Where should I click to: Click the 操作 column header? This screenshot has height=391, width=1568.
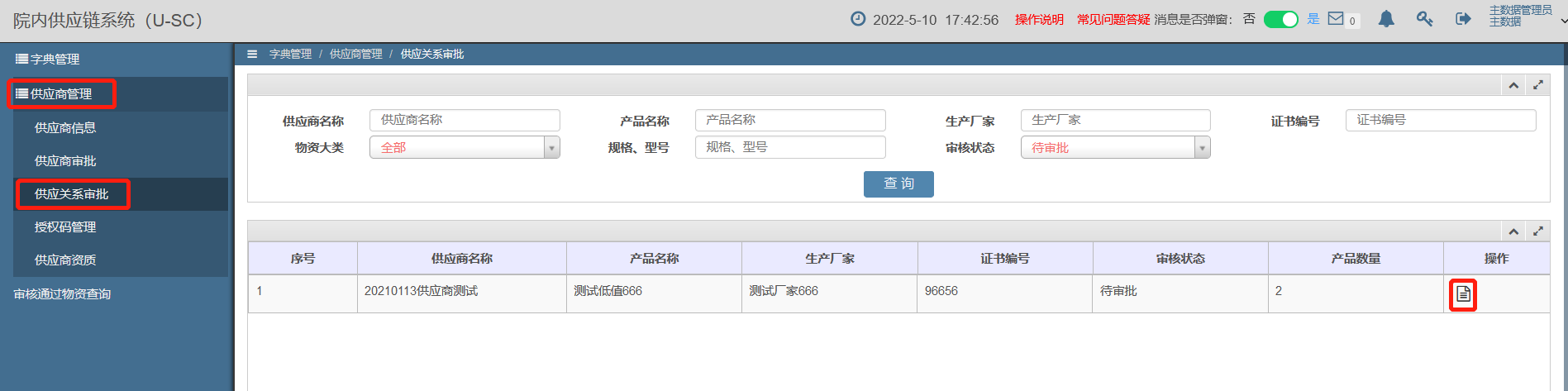pyautogui.click(x=1496, y=259)
